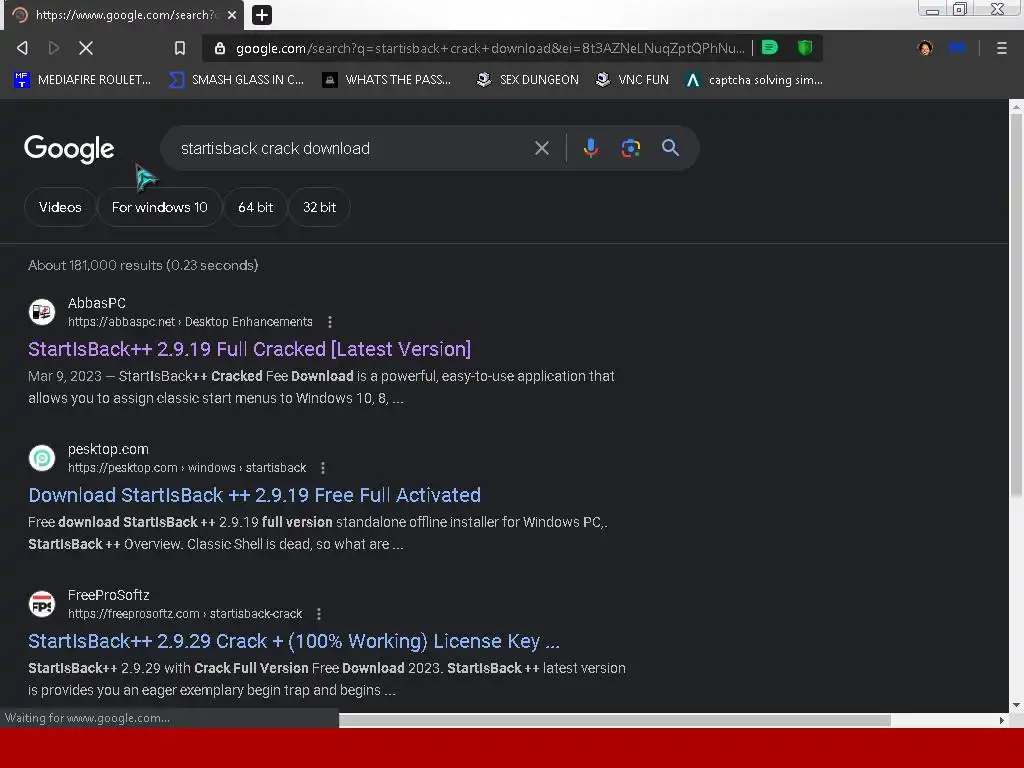Click the scroll down arrow of vertical scrollbar
The width and height of the screenshot is (1024, 768).
coord(1016,705)
